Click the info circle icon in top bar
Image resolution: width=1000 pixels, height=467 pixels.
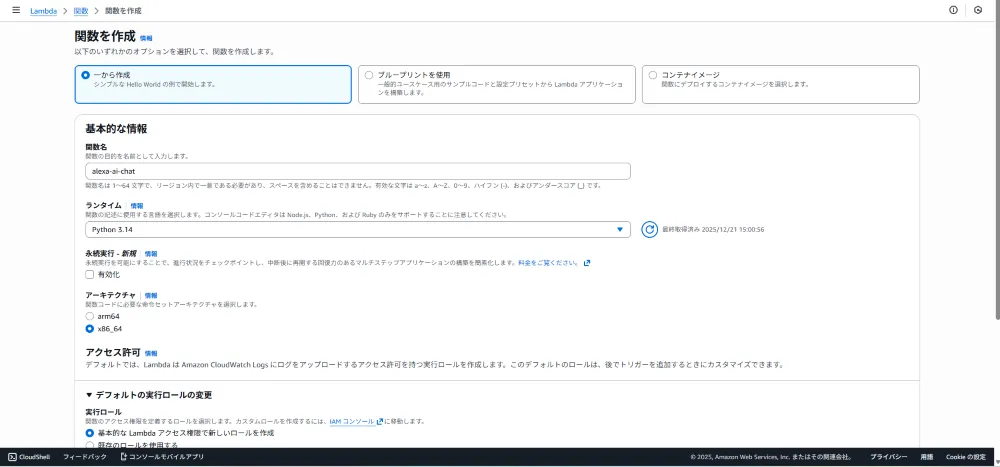tap(953, 10)
